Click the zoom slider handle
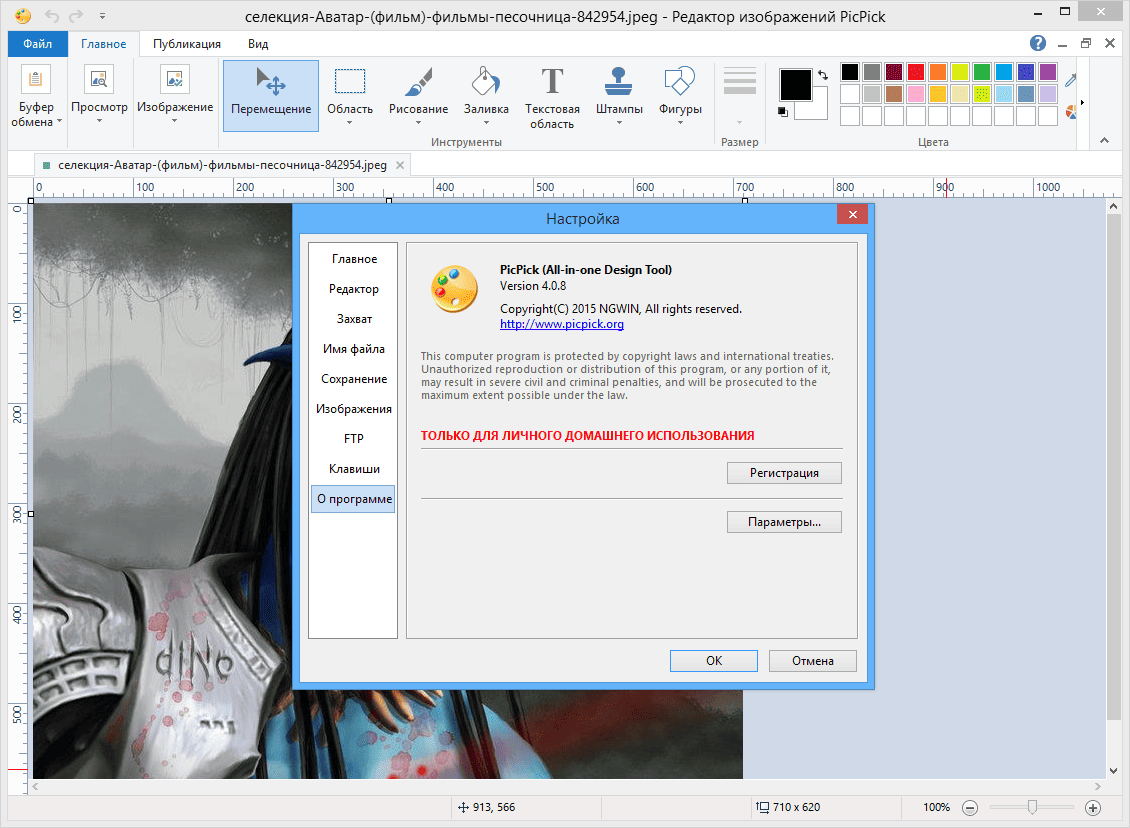The image size is (1130, 828). pyautogui.click(x=1032, y=808)
